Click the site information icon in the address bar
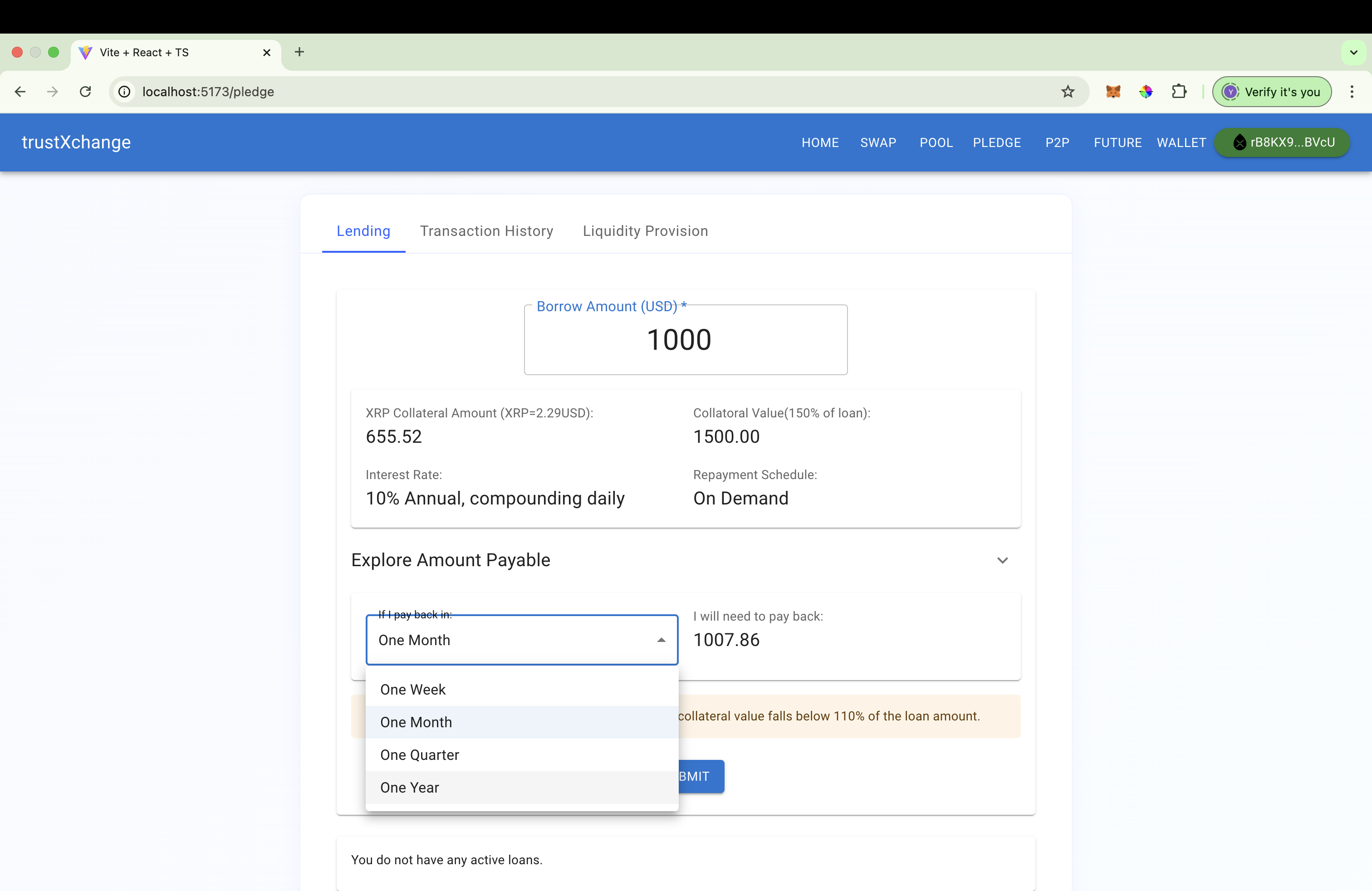 click(124, 92)
